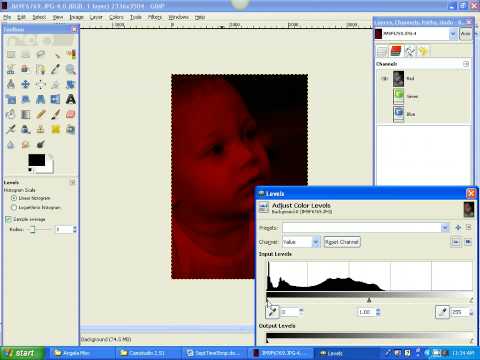Add current settings to Levels presets
Screen dimensions: 480x360
click(x=458, y=227)
